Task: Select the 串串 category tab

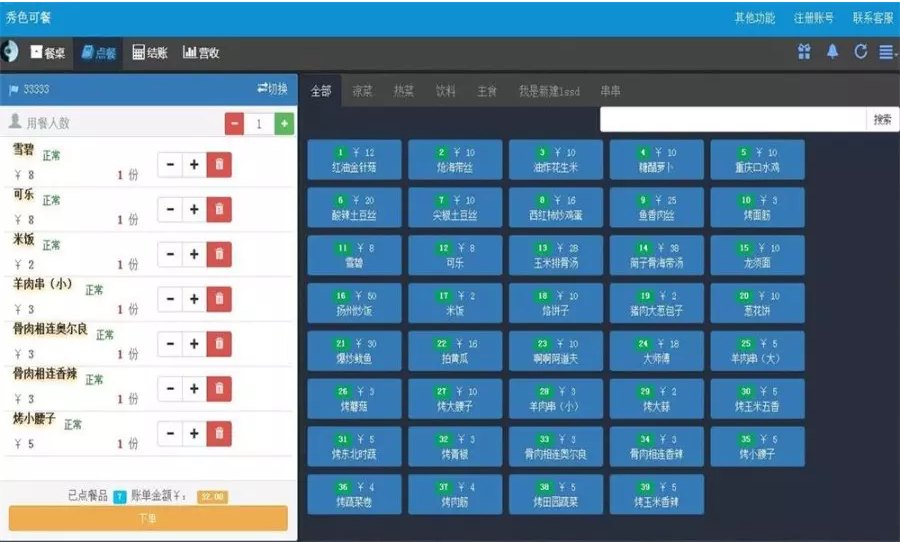Action: [x=610, y=91]
